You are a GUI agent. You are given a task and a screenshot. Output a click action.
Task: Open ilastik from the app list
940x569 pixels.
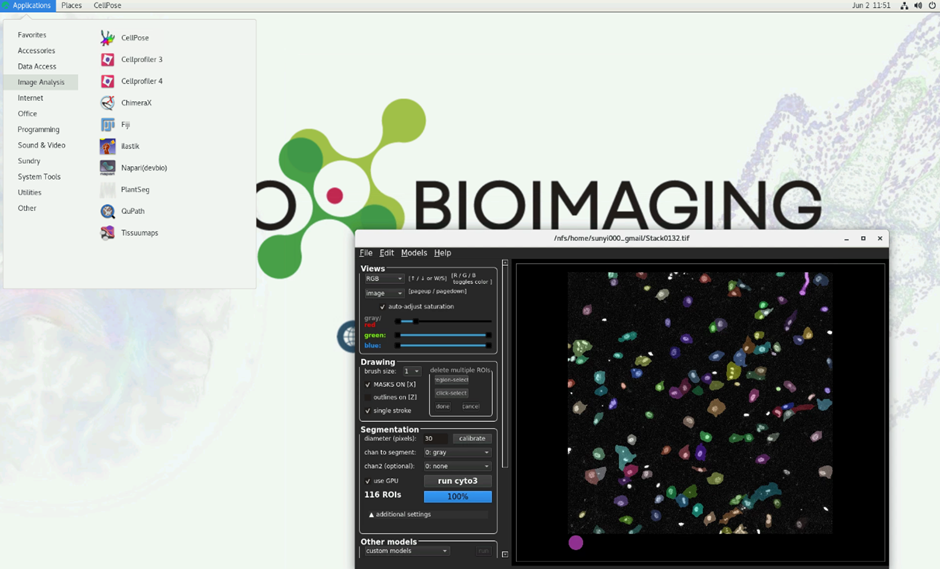(130, 146)
